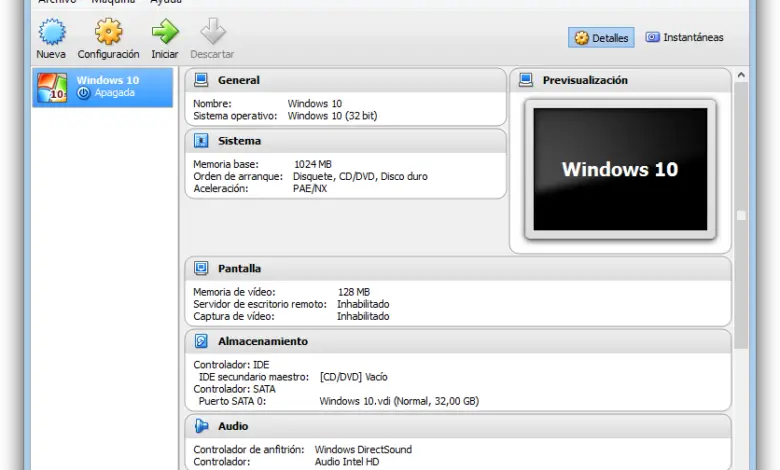
Task: Click the Windows 10 OS icon in list
Action: tap(52, 88)
